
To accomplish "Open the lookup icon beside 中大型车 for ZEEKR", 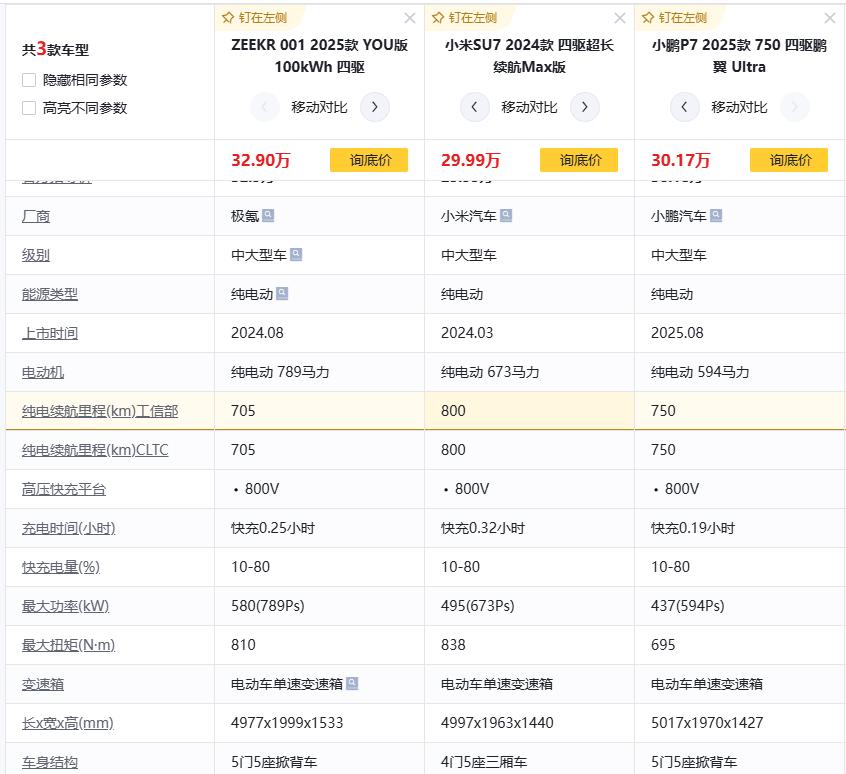I will point(296,254).
